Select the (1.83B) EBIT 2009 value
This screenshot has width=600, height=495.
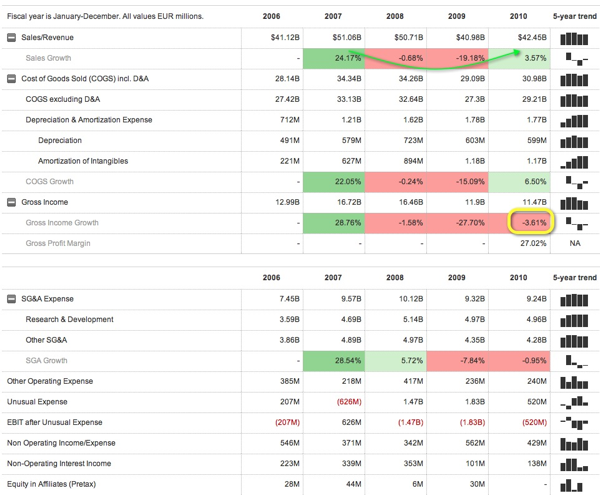click(x=472, y=422)
